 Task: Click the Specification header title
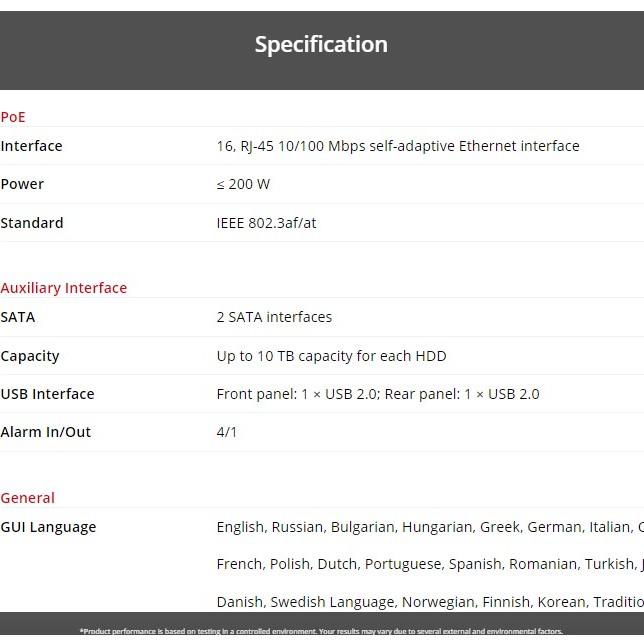pyautogui.click(x=321, y=45)
